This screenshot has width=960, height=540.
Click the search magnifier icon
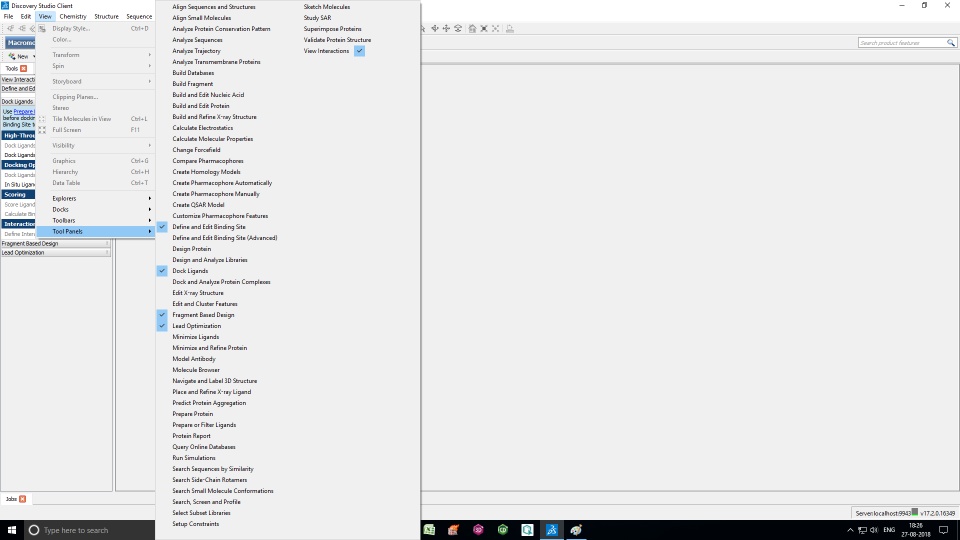coord(951,43)
